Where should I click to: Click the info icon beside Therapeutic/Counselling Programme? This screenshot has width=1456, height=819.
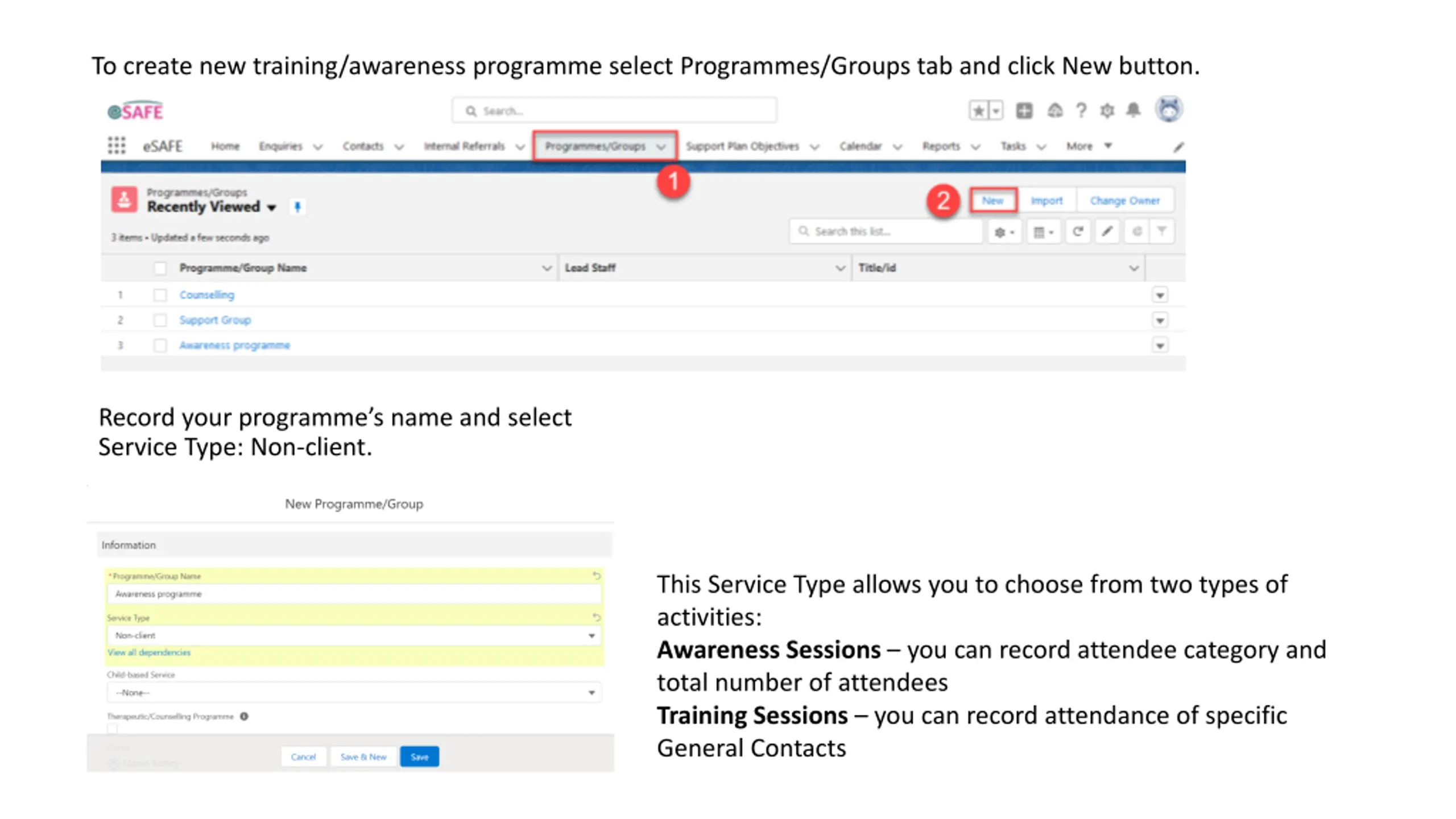click(x=244, y=716)
